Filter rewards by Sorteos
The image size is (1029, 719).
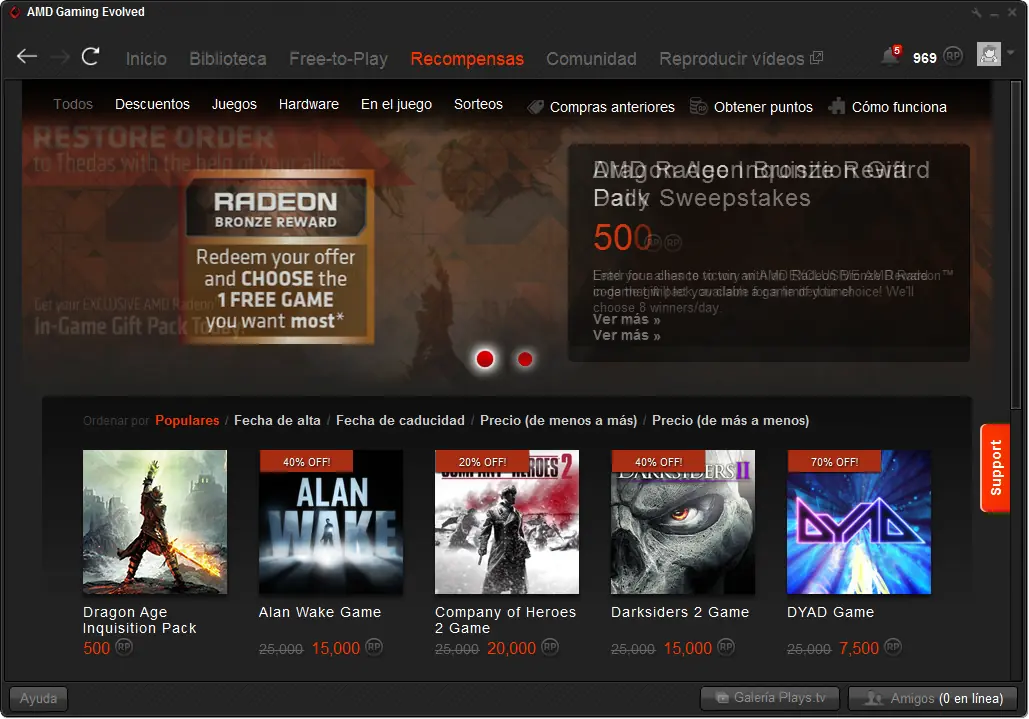coord(478,104)
